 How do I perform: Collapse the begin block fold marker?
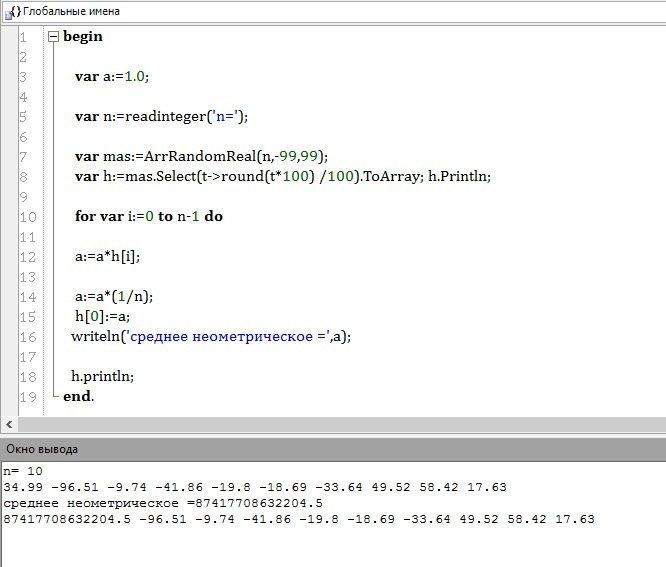(x=53, y=37)
